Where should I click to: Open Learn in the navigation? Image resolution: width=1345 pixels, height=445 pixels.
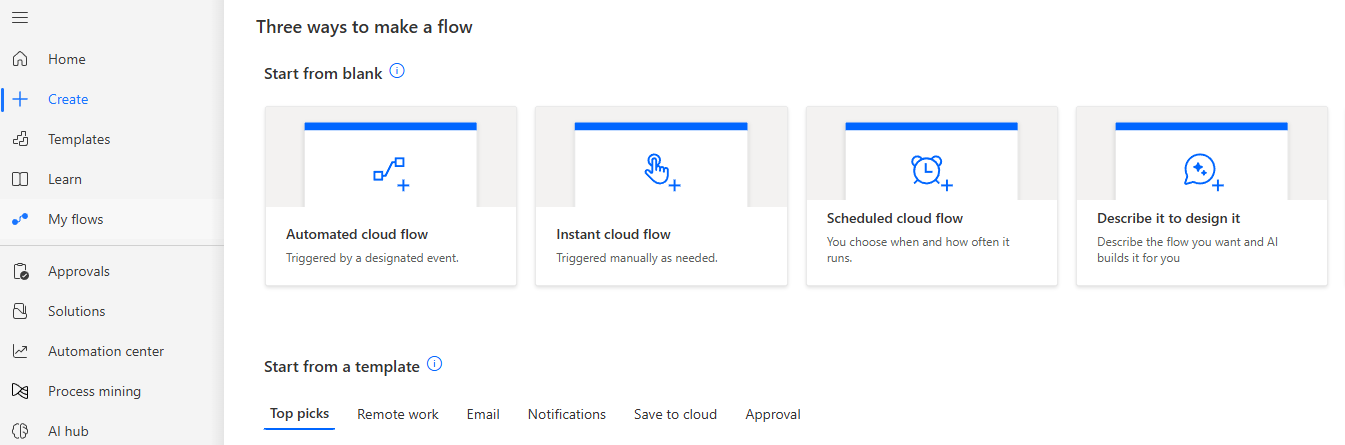click(65, 179)
